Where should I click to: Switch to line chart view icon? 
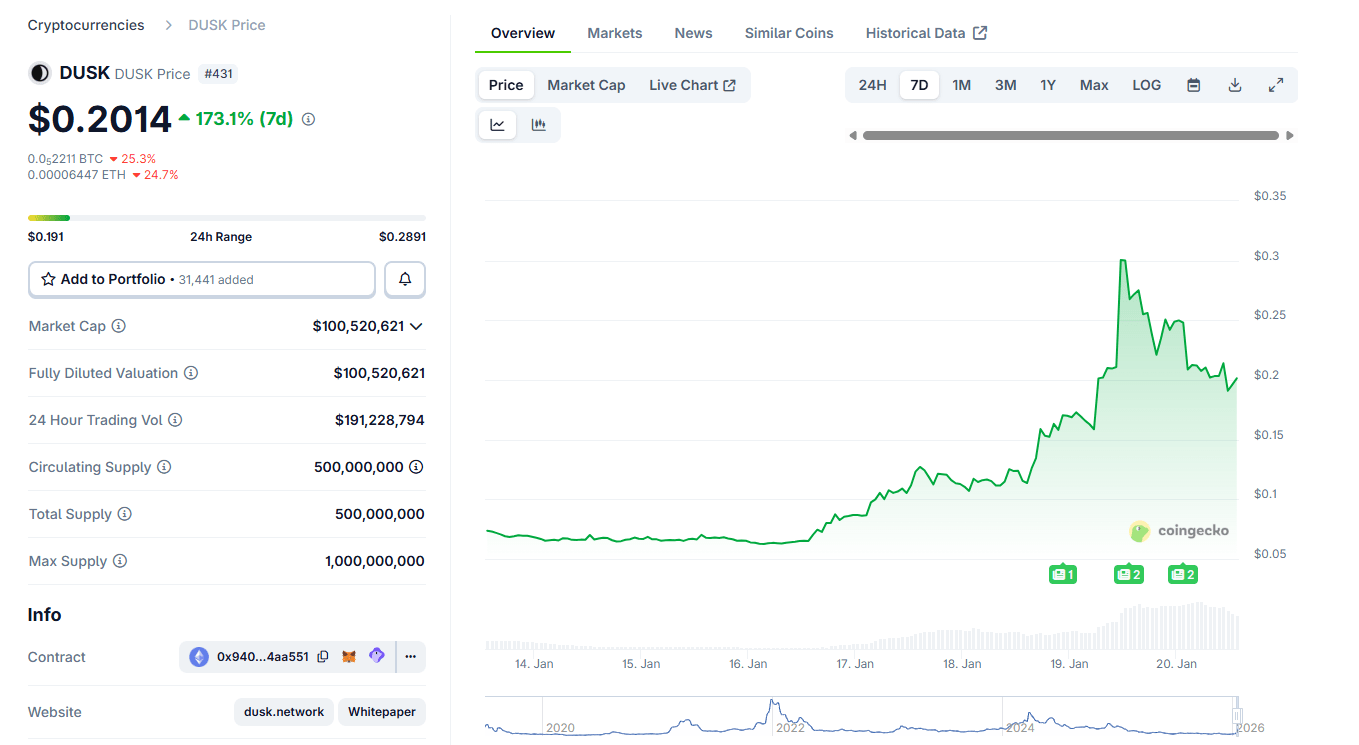click(498, 125)
